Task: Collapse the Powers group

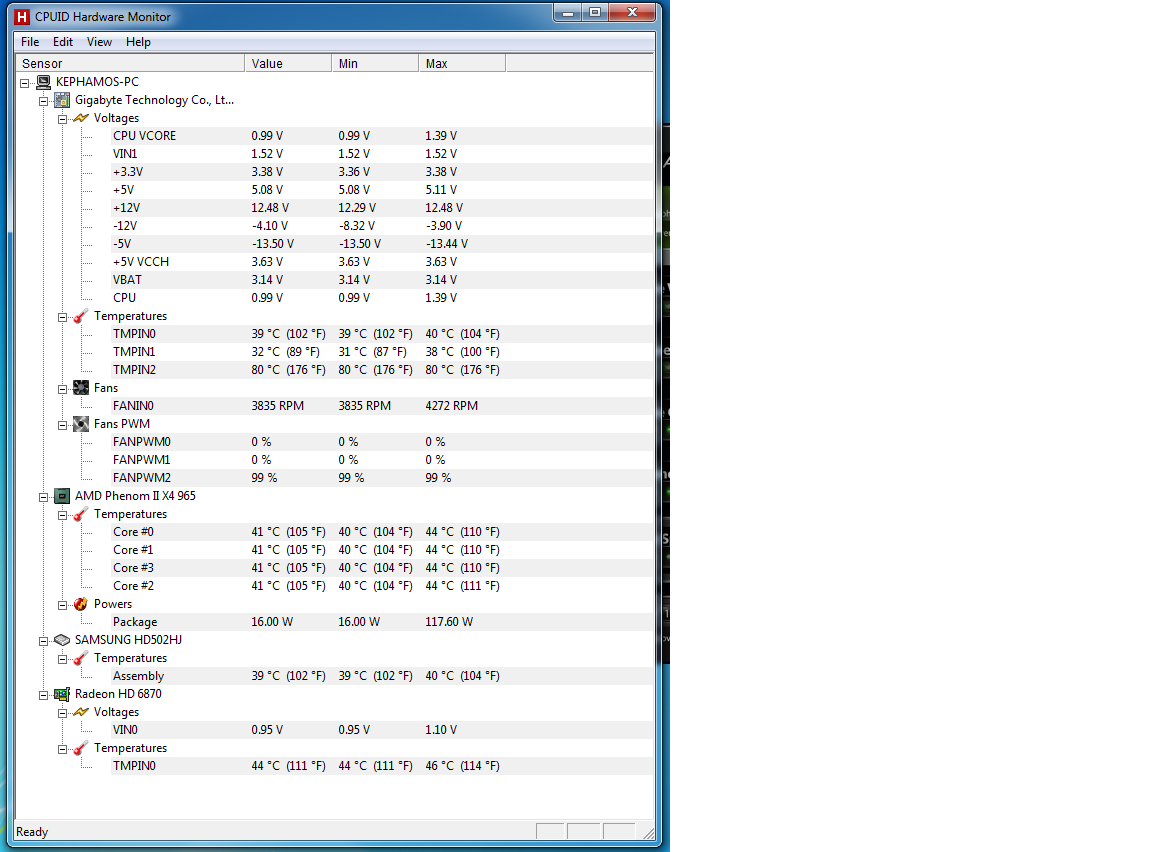Action: point(62,605)
